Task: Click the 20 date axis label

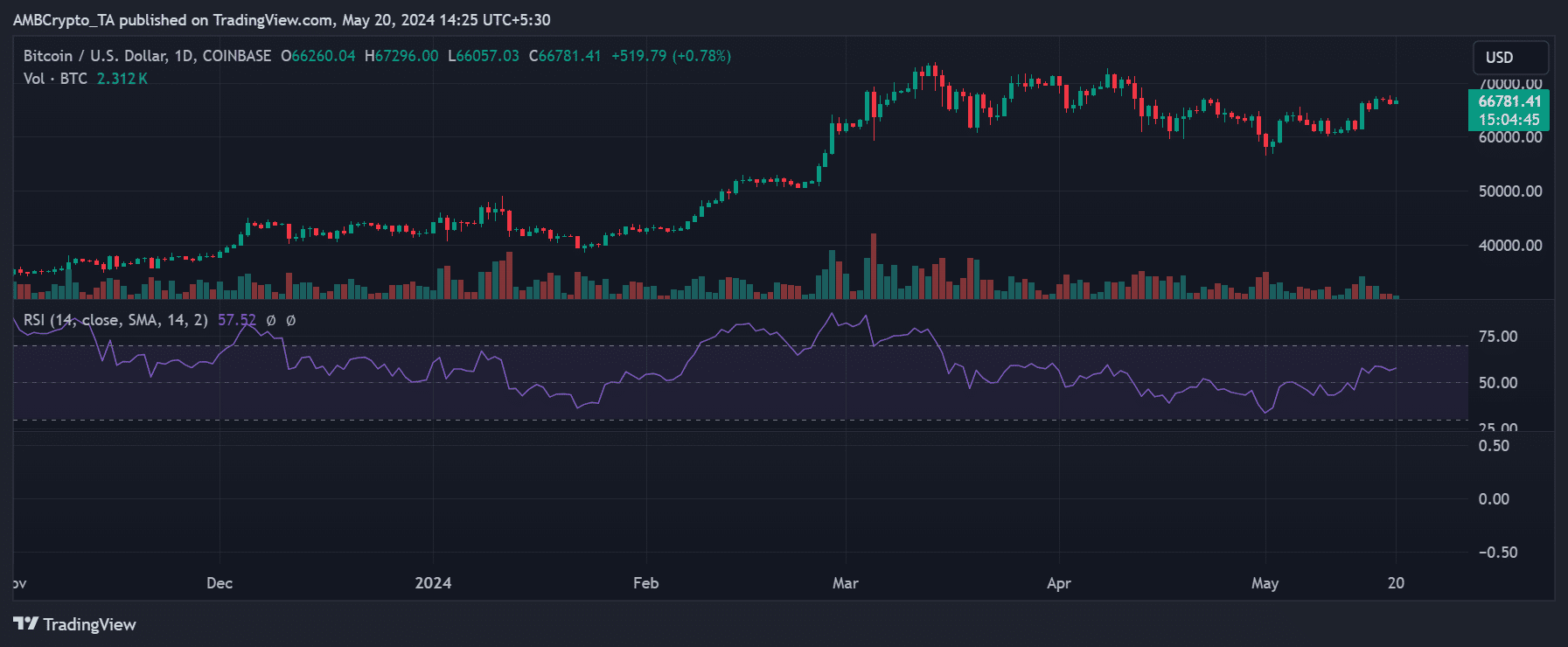Action: click(1396, 583)
